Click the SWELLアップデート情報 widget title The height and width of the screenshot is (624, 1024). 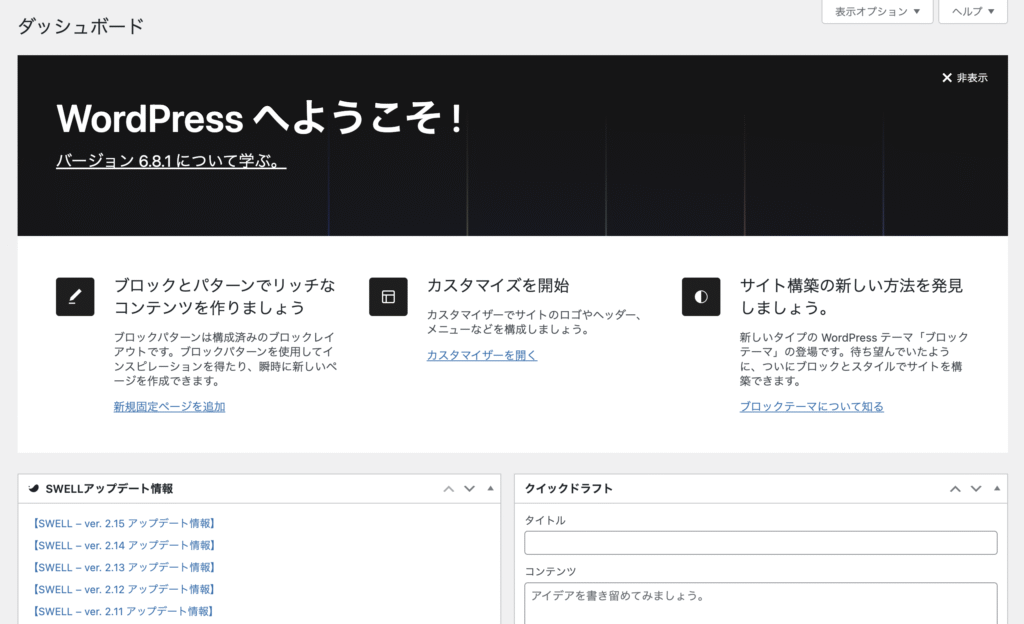coord(109,489)
